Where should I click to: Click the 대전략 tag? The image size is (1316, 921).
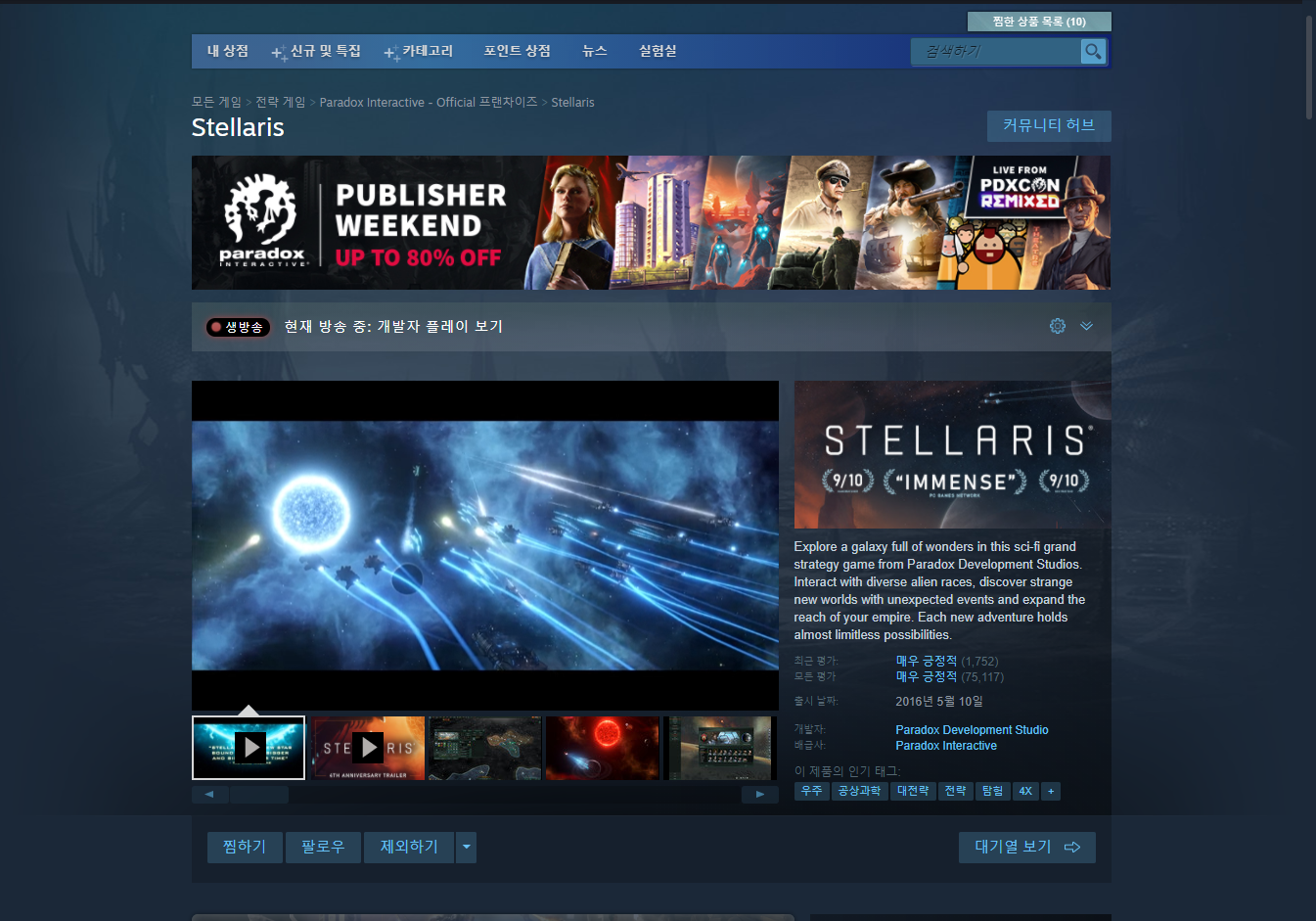[913, 791]
